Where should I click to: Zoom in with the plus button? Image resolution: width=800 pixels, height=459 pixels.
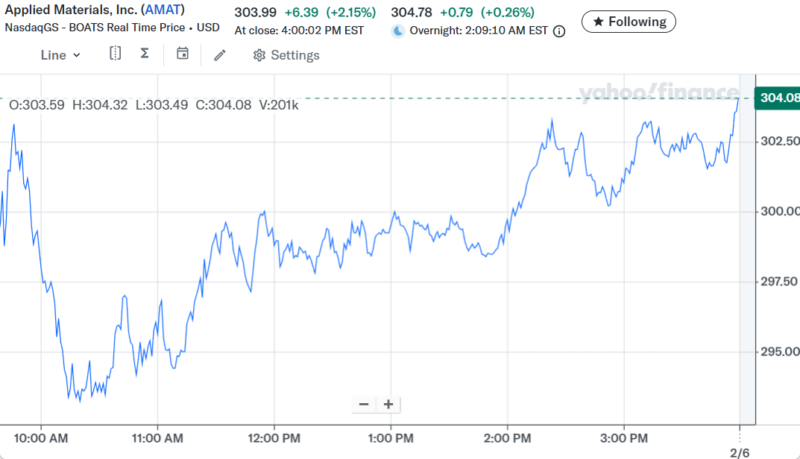(388, 405)
